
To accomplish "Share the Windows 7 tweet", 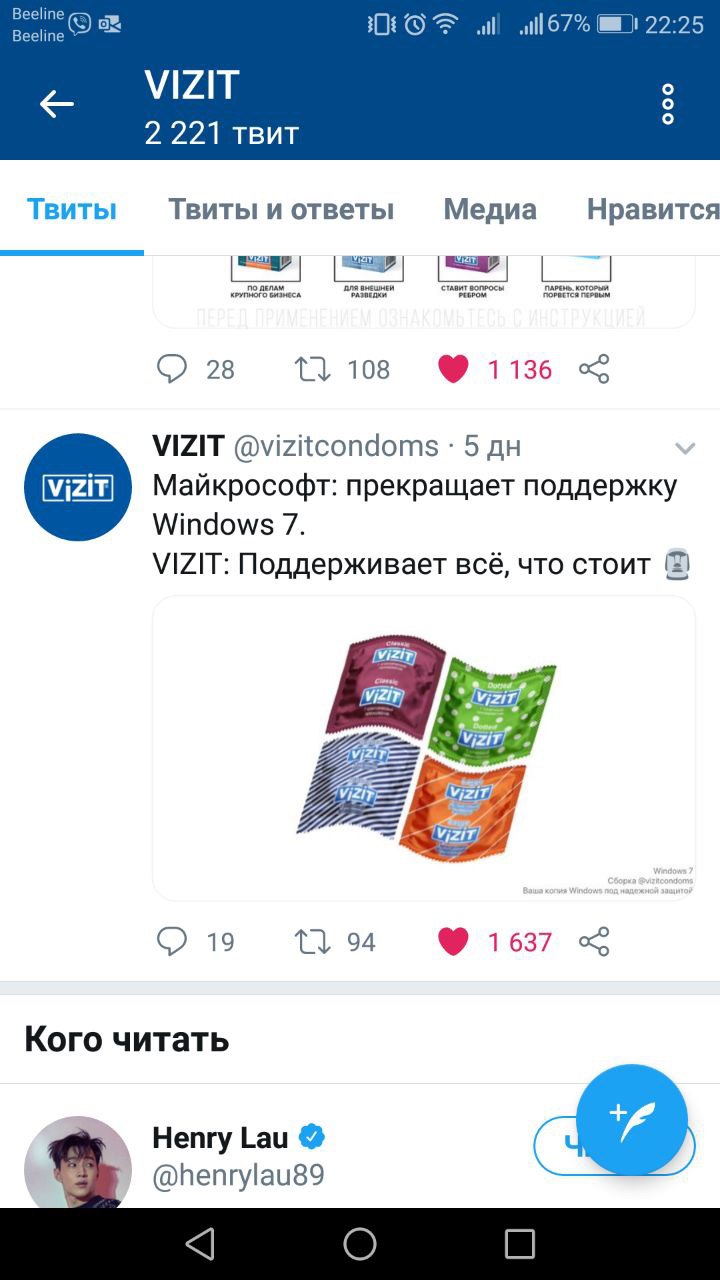I will pos(594,941).
